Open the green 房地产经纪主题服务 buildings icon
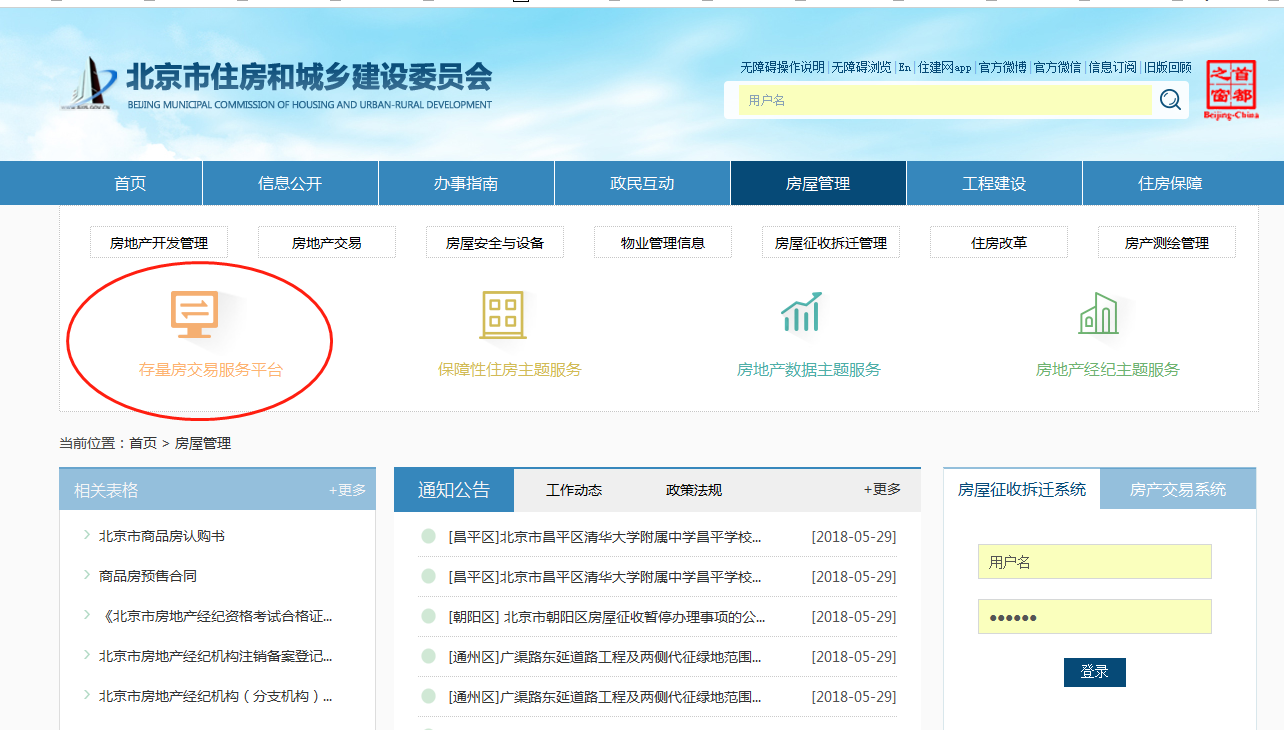 (x=1098, y=313)
